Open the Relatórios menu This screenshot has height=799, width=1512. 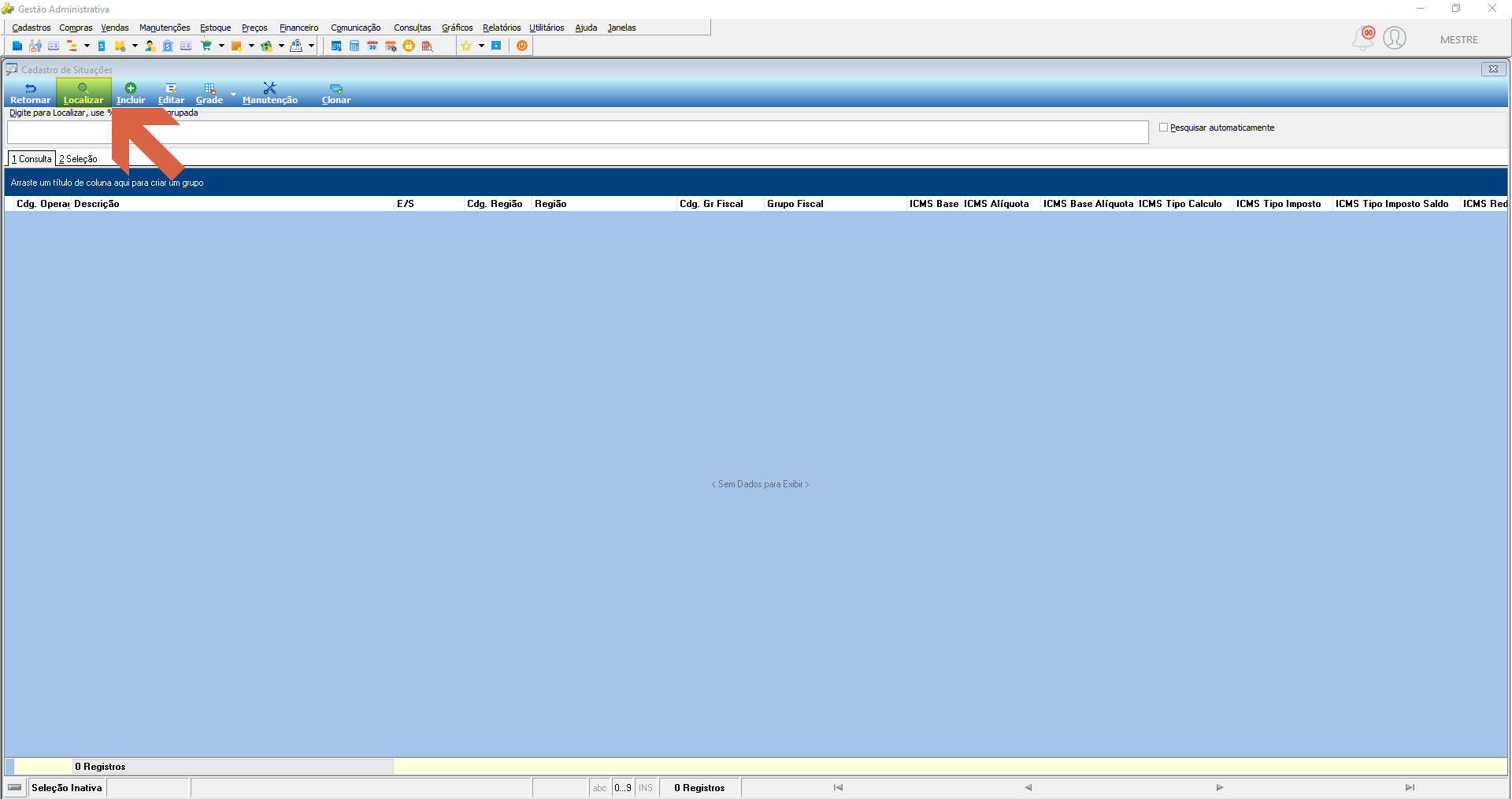(502, 28)
